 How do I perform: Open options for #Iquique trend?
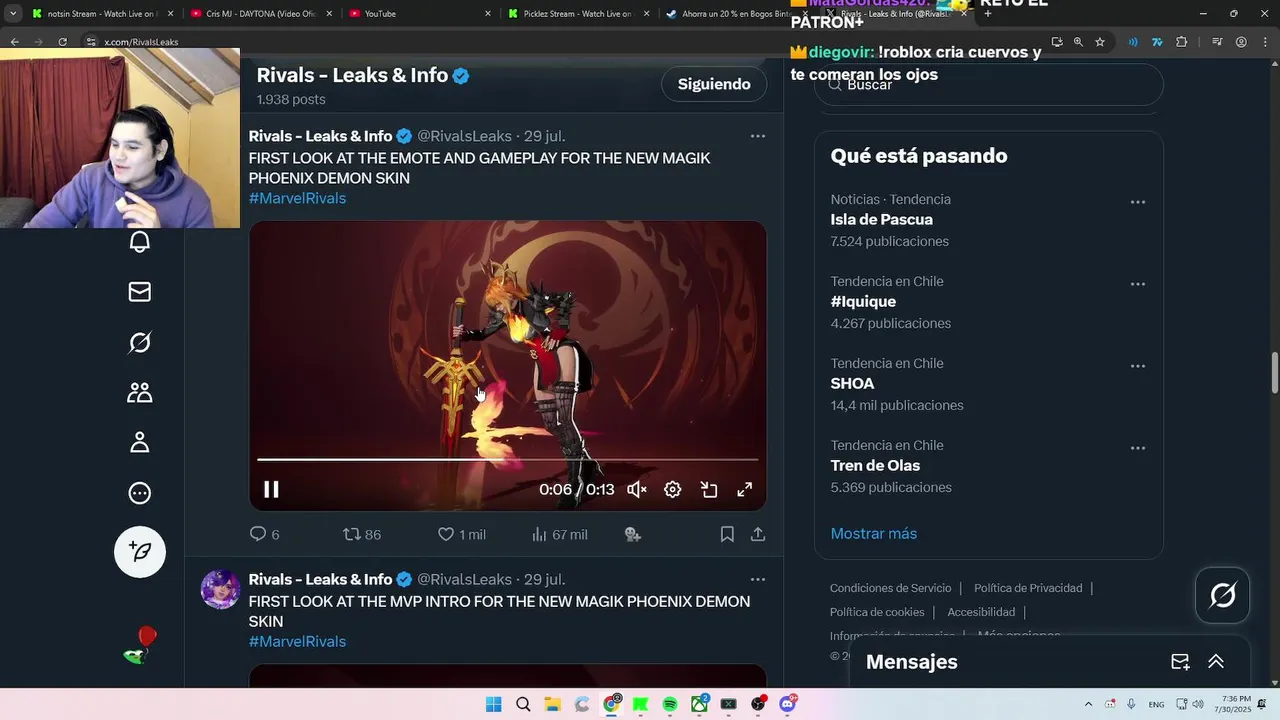(x=1138, y=284)
